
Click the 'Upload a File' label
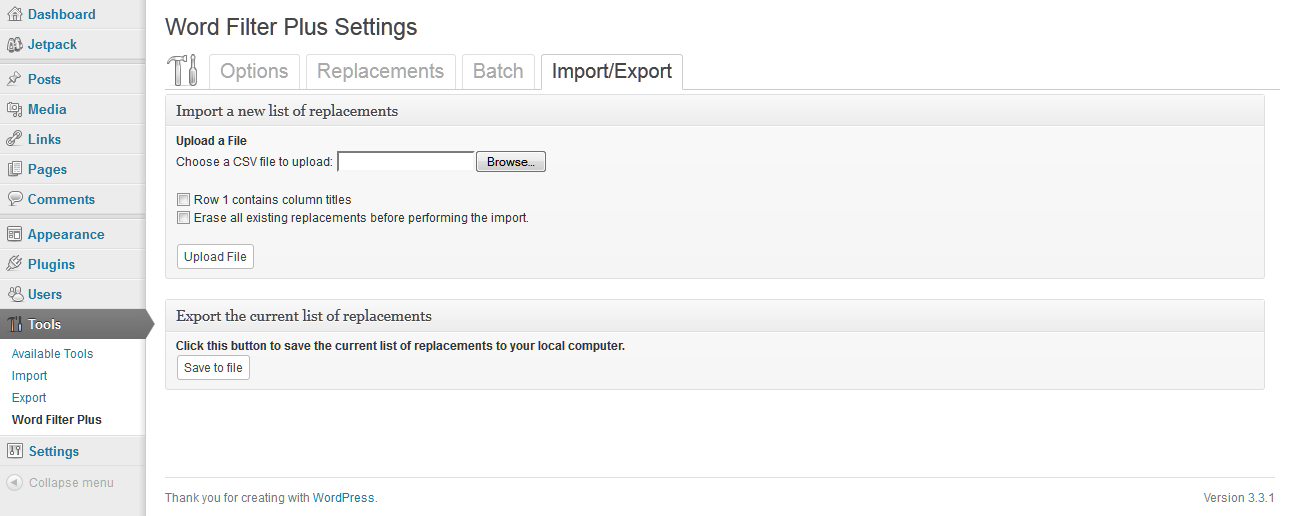[211, 141]
